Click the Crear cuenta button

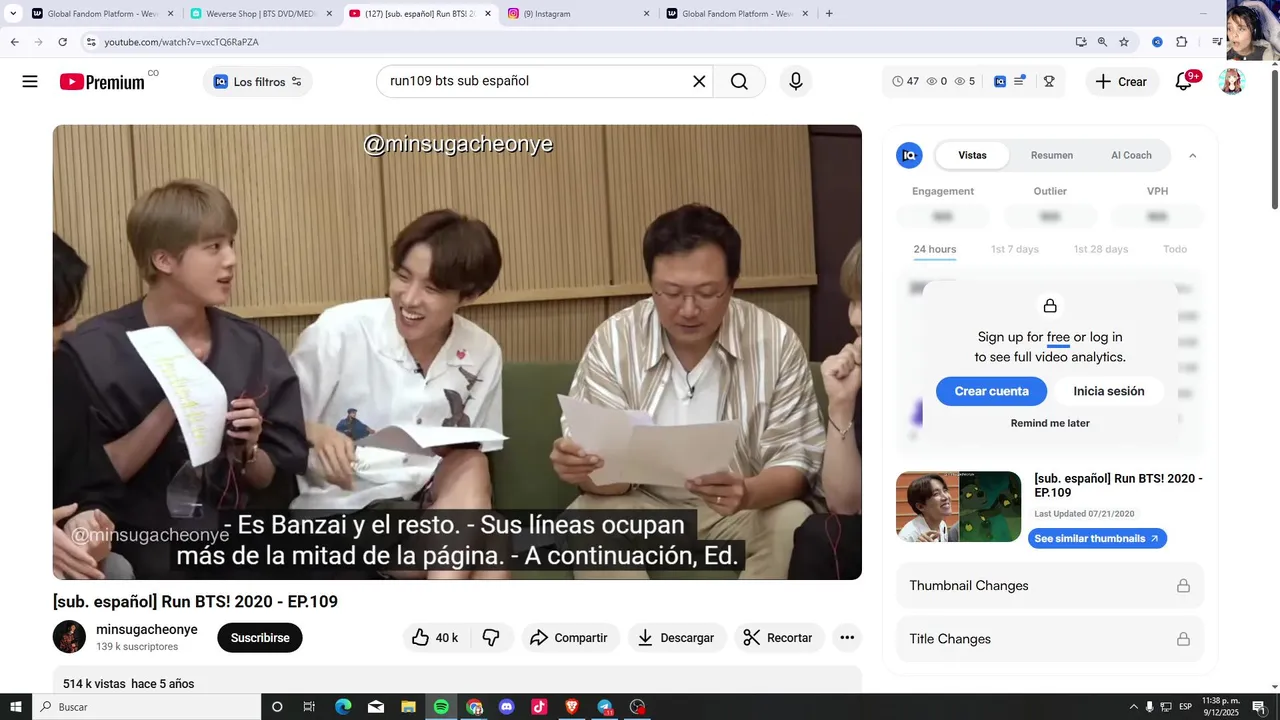(991, 391)
